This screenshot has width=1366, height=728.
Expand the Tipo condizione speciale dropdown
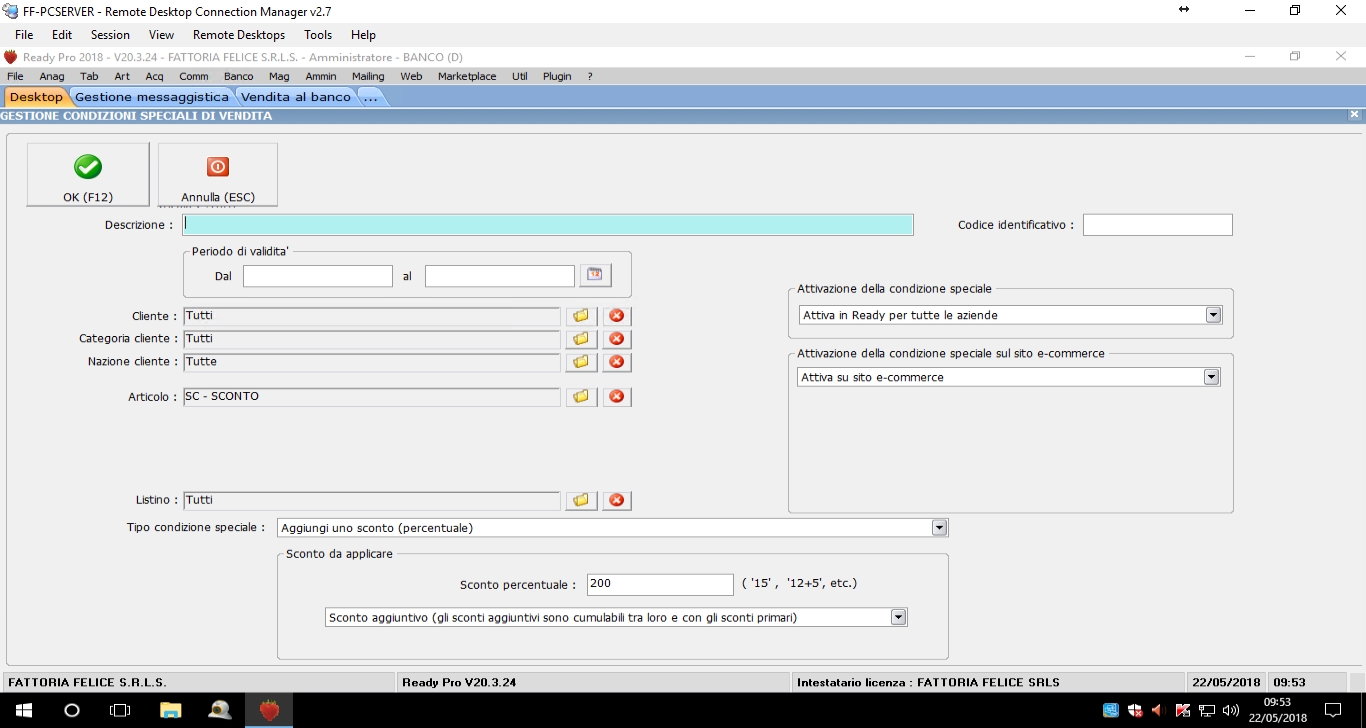point(939,527)
